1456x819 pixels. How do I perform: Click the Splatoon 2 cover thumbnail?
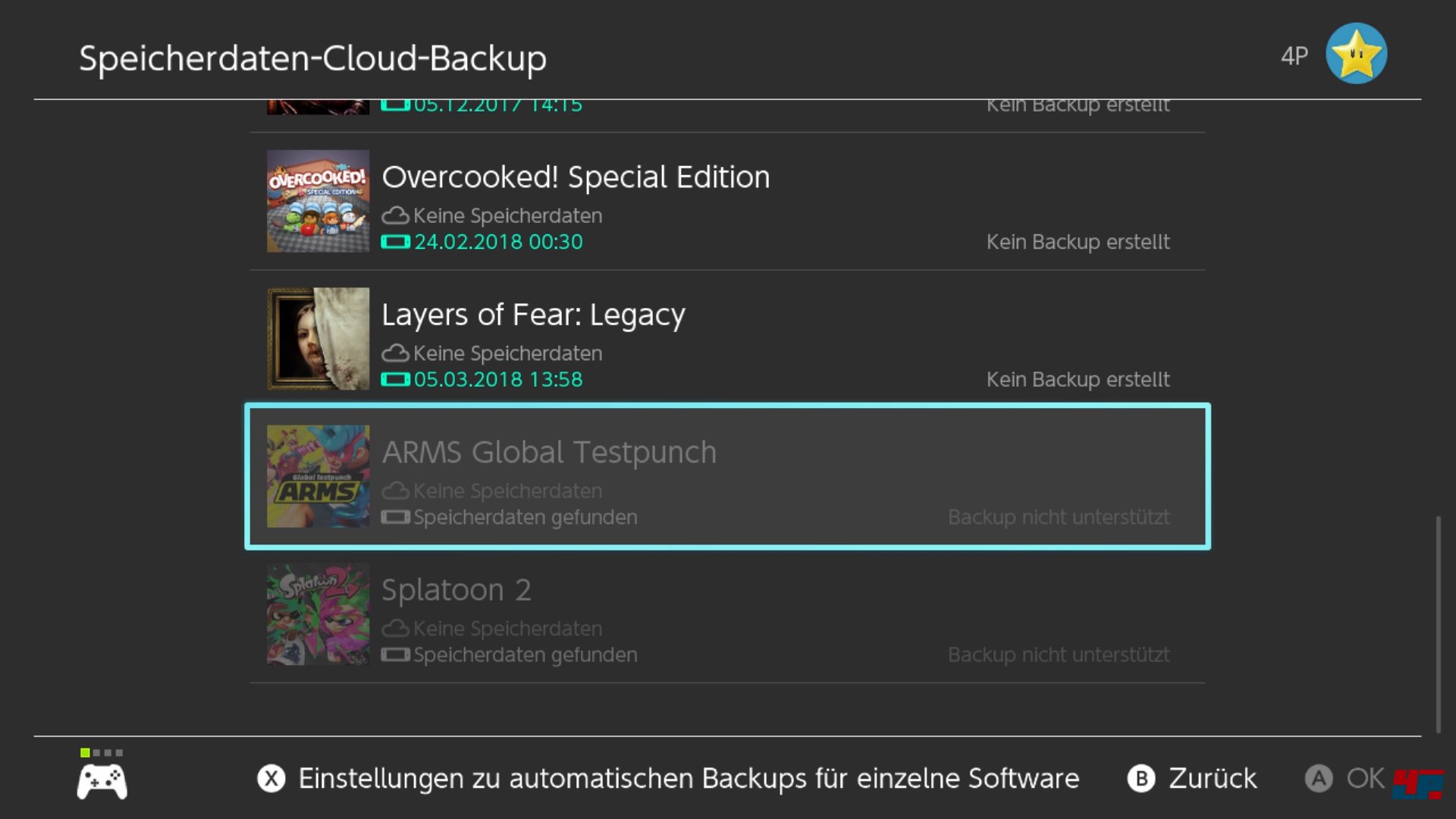click(x=318, y=614)
